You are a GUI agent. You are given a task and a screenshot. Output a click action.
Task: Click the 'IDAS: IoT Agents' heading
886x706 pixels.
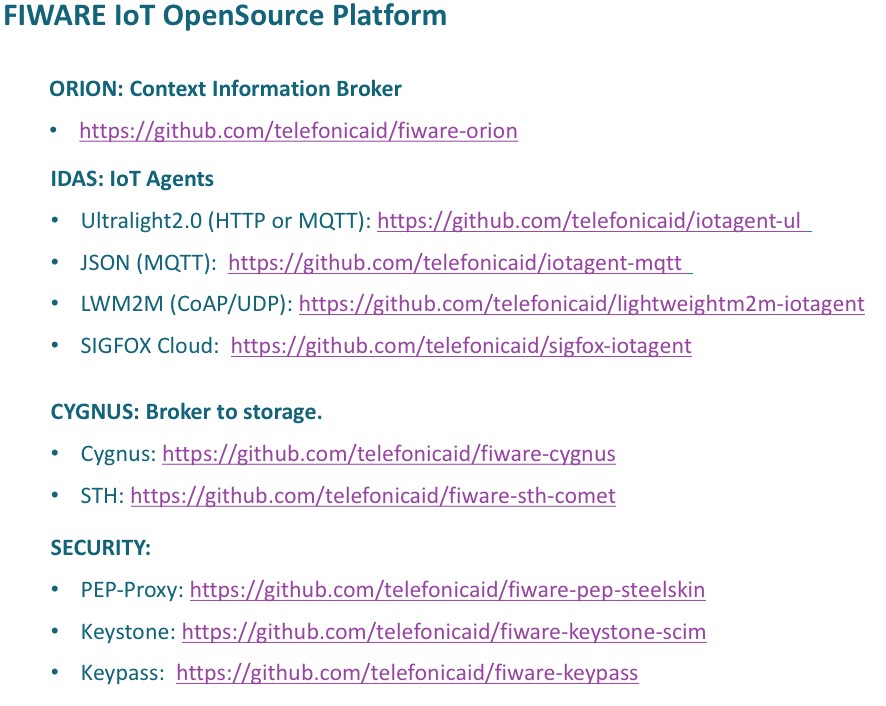[x=132, y=179]
